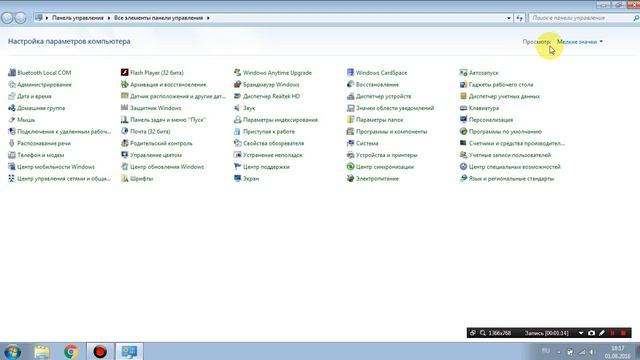Click the red recorder app taskbar icon
640x360 pixels.
pyautogui.click(x=100, y=351)
